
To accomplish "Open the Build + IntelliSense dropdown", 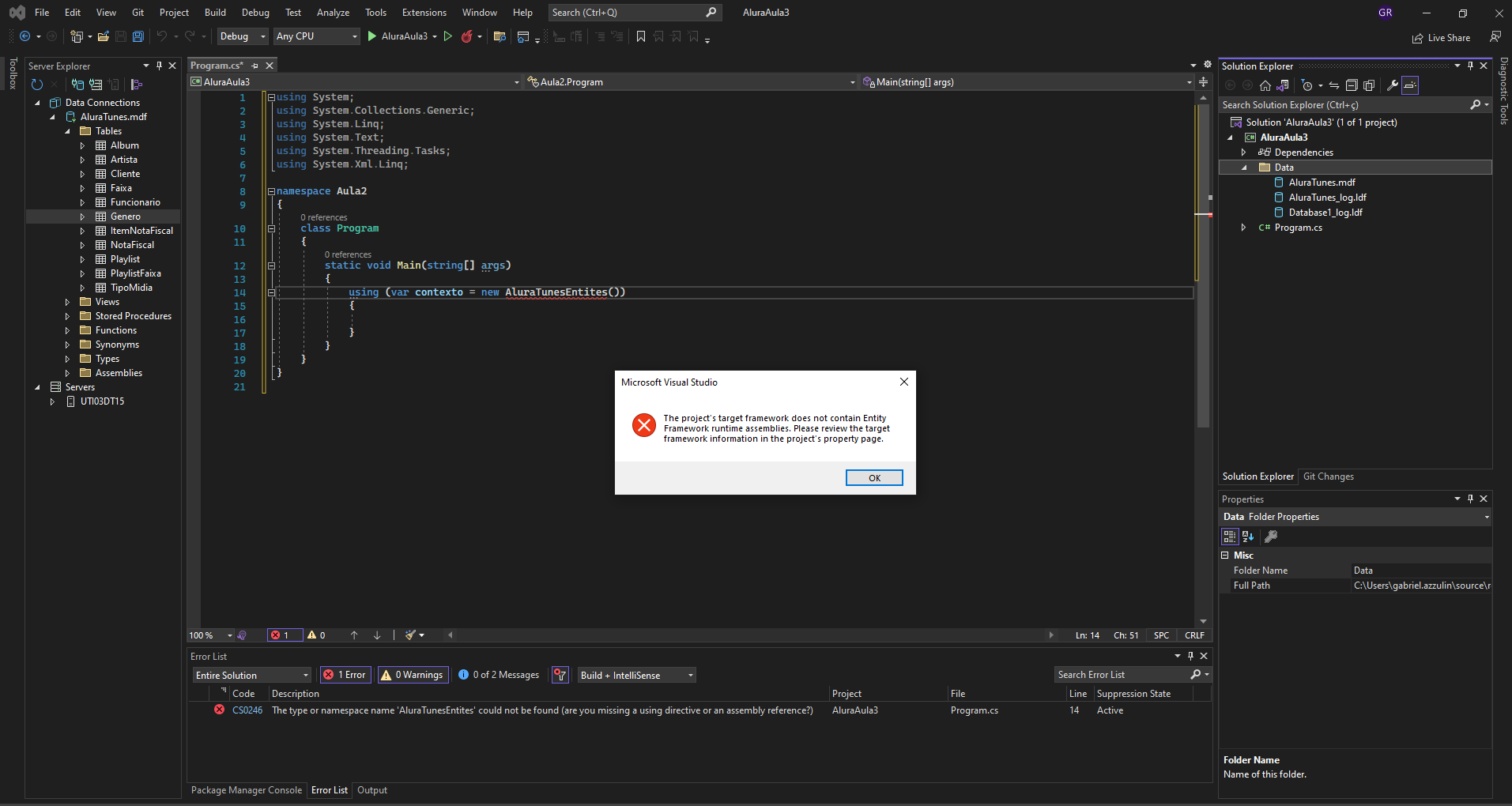I will [636, 675].
